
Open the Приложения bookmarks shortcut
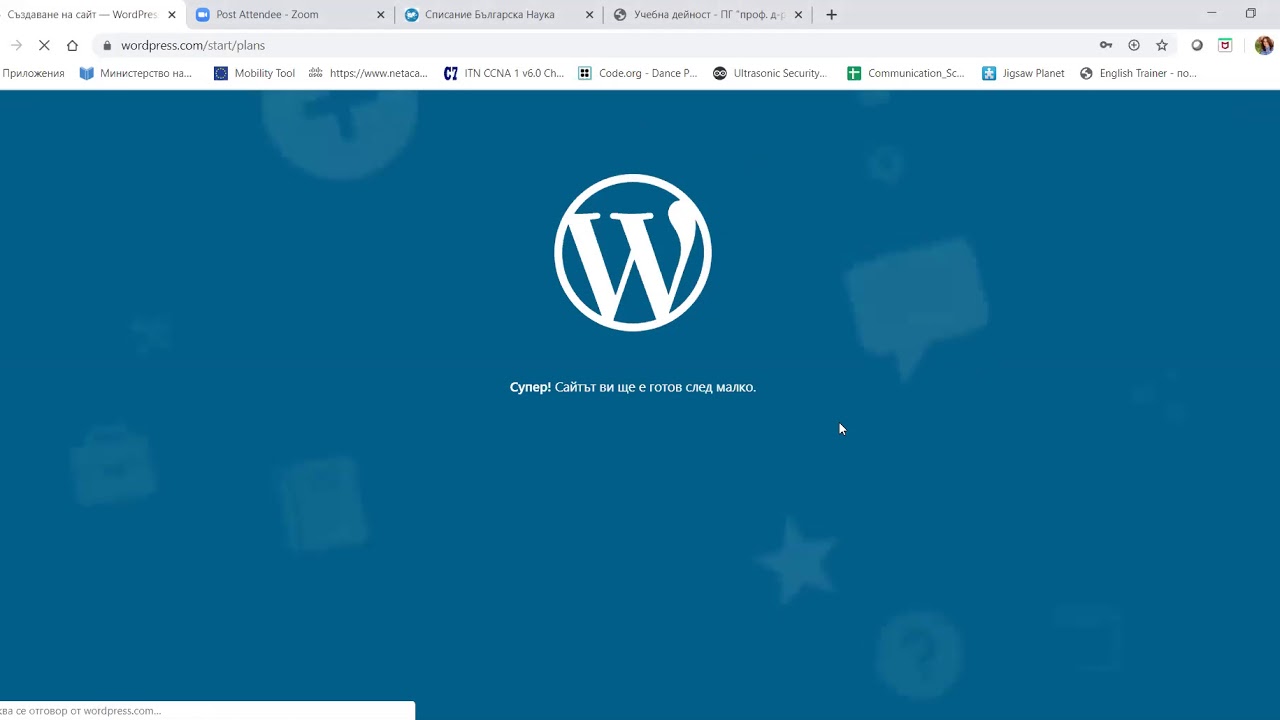coord(33,73)
